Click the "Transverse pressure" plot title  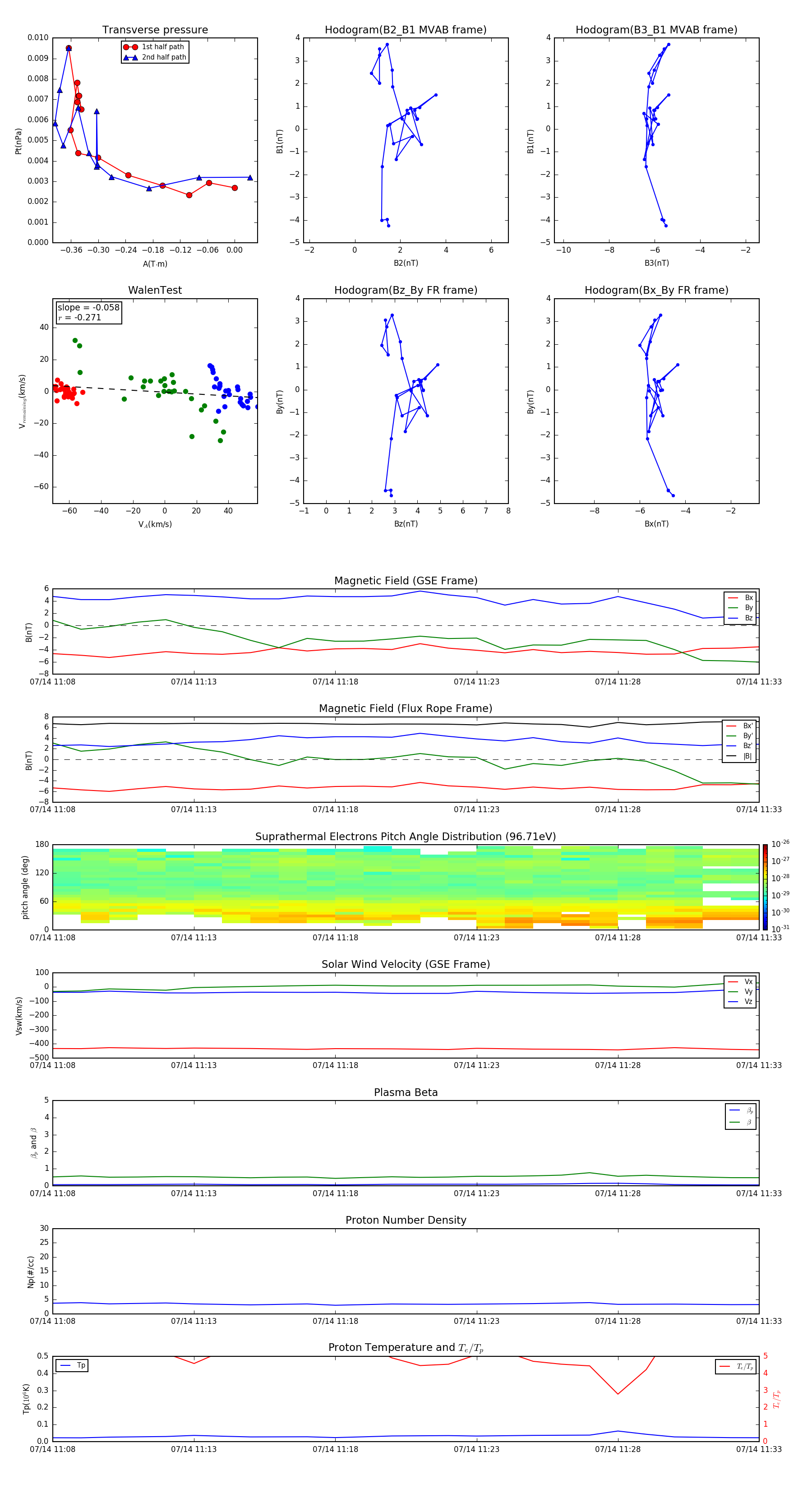pyautogui.click(x=155, y=30)
